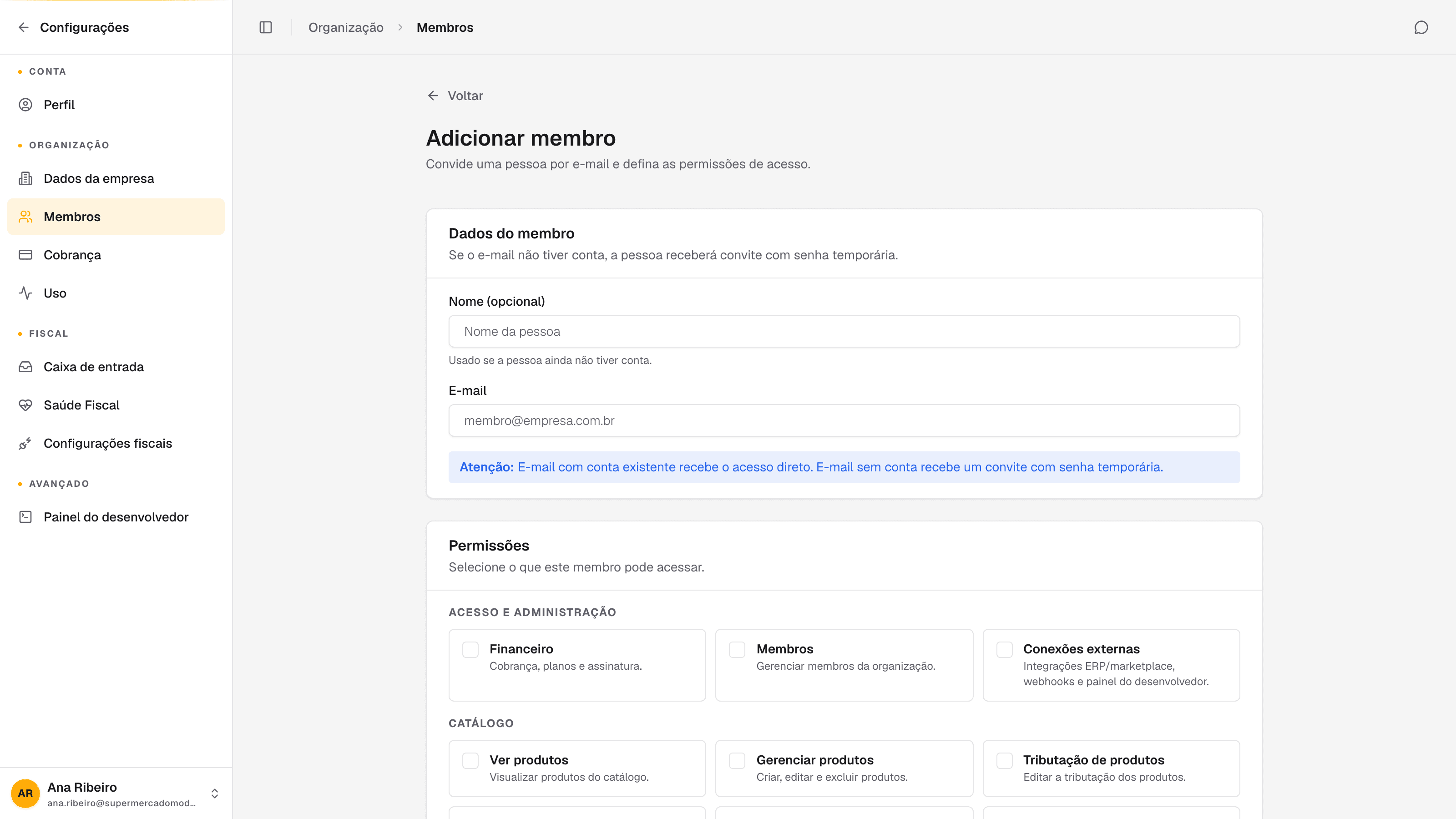Click 'Editar a tributação dos produtos.' description
The width and height of the screenshot is (1456, 819).
tap(1104, 777)
